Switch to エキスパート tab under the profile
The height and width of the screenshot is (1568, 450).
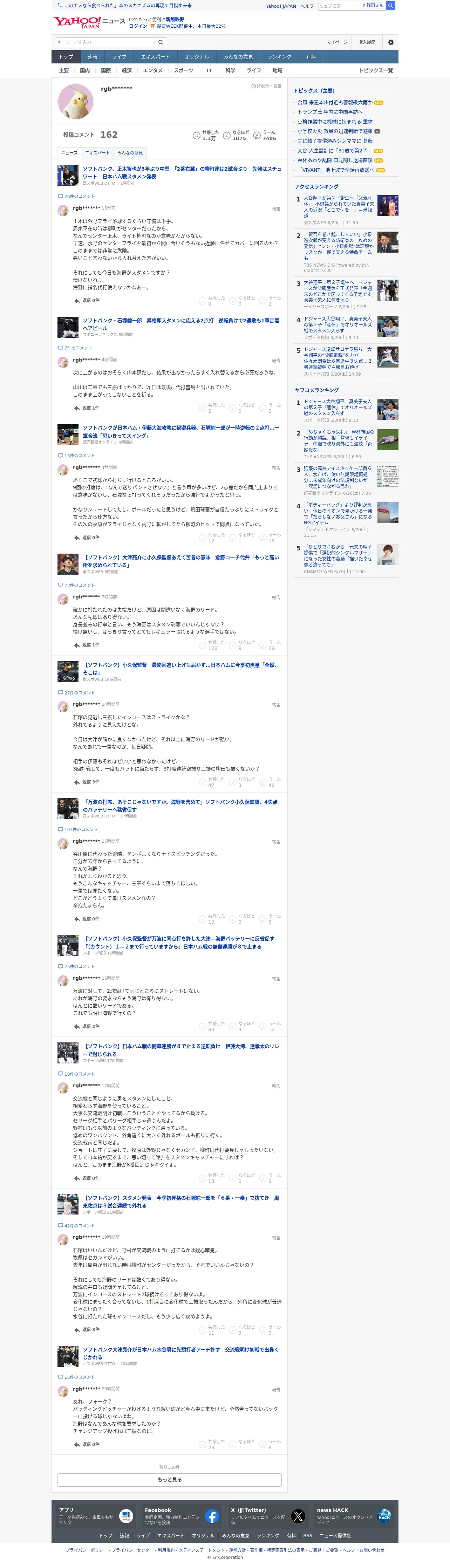tap(97, 153)
